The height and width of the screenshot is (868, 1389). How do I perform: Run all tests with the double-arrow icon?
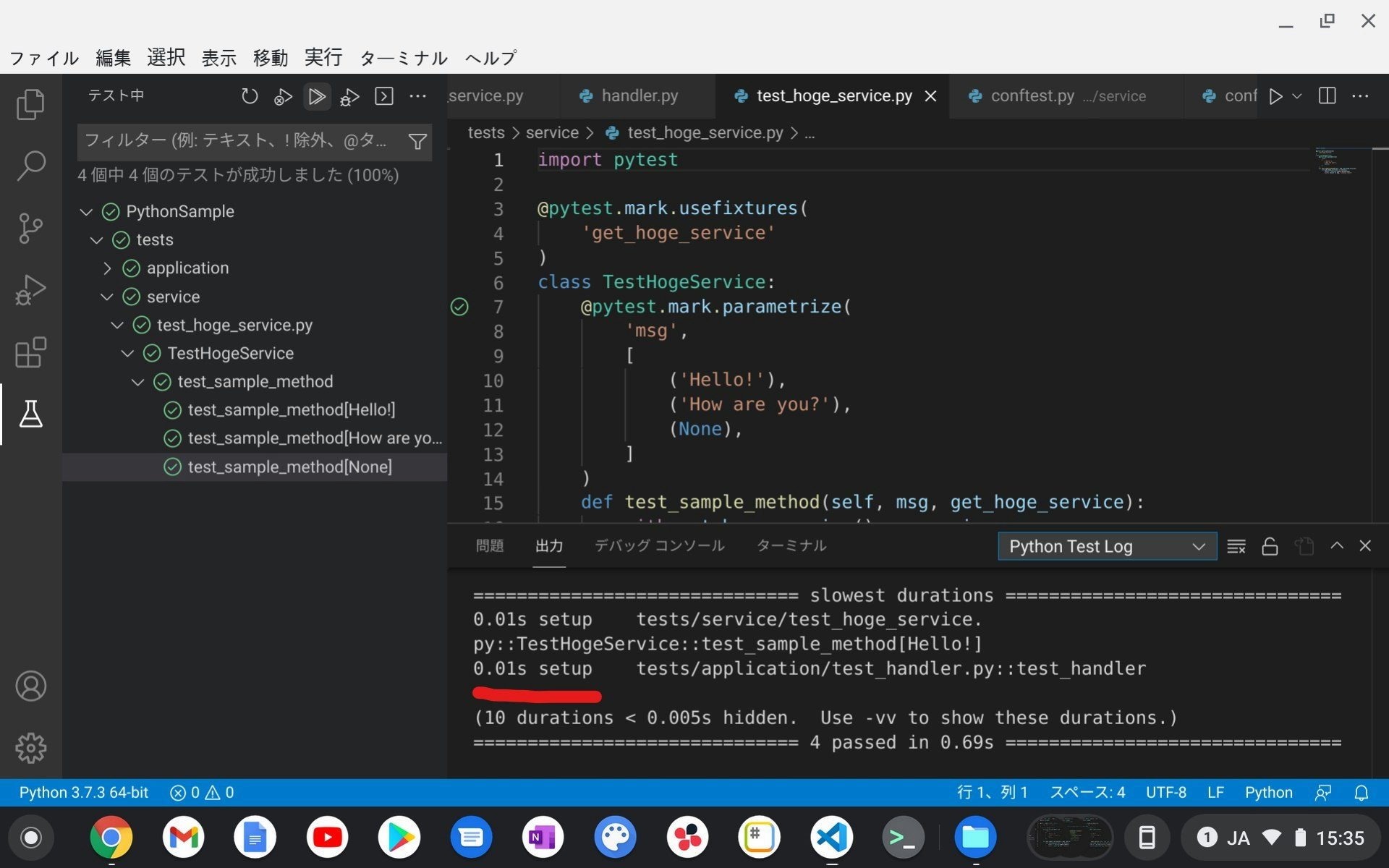pyautogui.click(x=317, y=95)
